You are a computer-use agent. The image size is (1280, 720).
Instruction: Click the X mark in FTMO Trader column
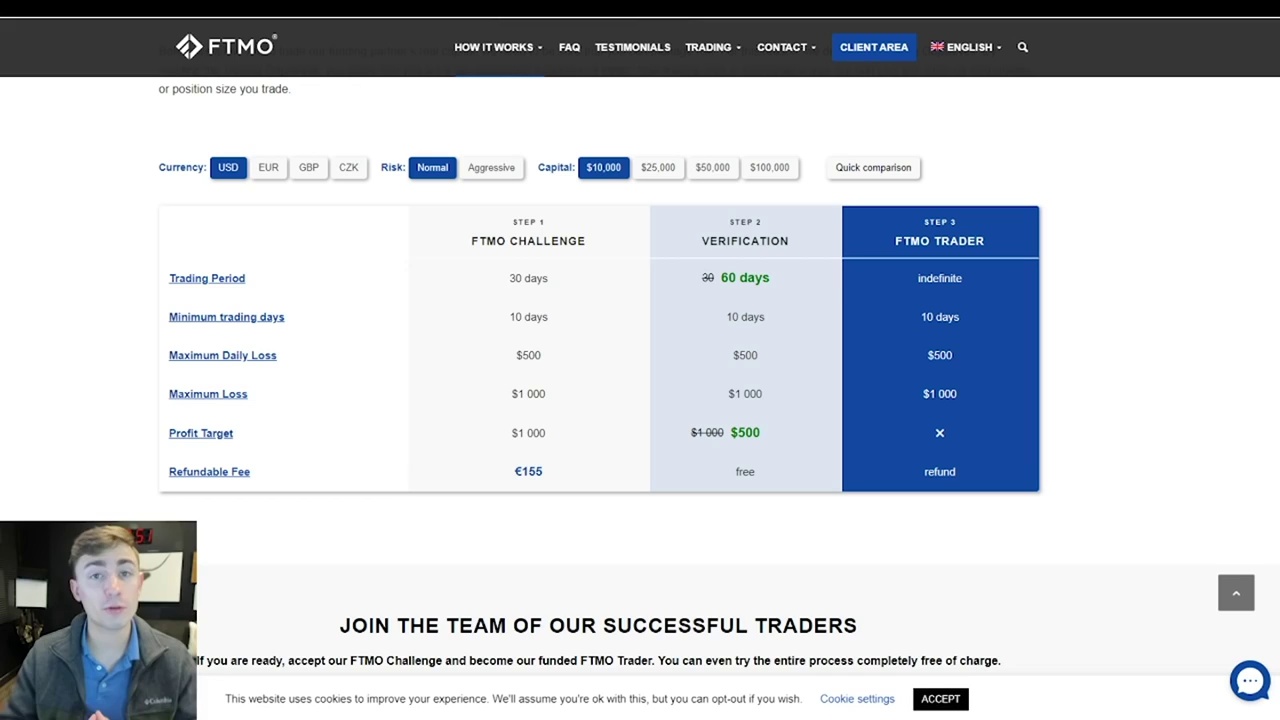[x=940, y=433]
